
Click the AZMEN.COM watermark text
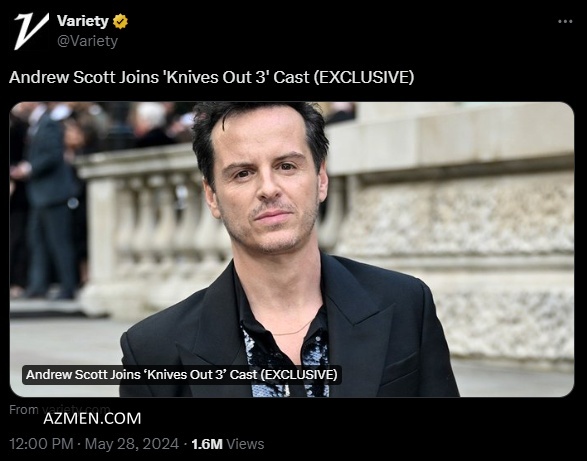pyautogui.click(x=92, y=418)
